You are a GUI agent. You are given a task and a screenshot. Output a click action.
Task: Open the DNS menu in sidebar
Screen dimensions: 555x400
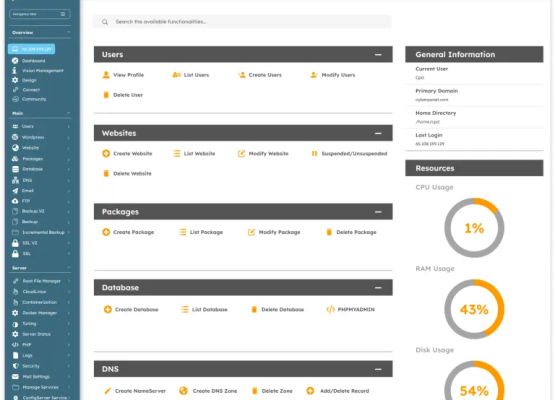[x=40, y=180]
